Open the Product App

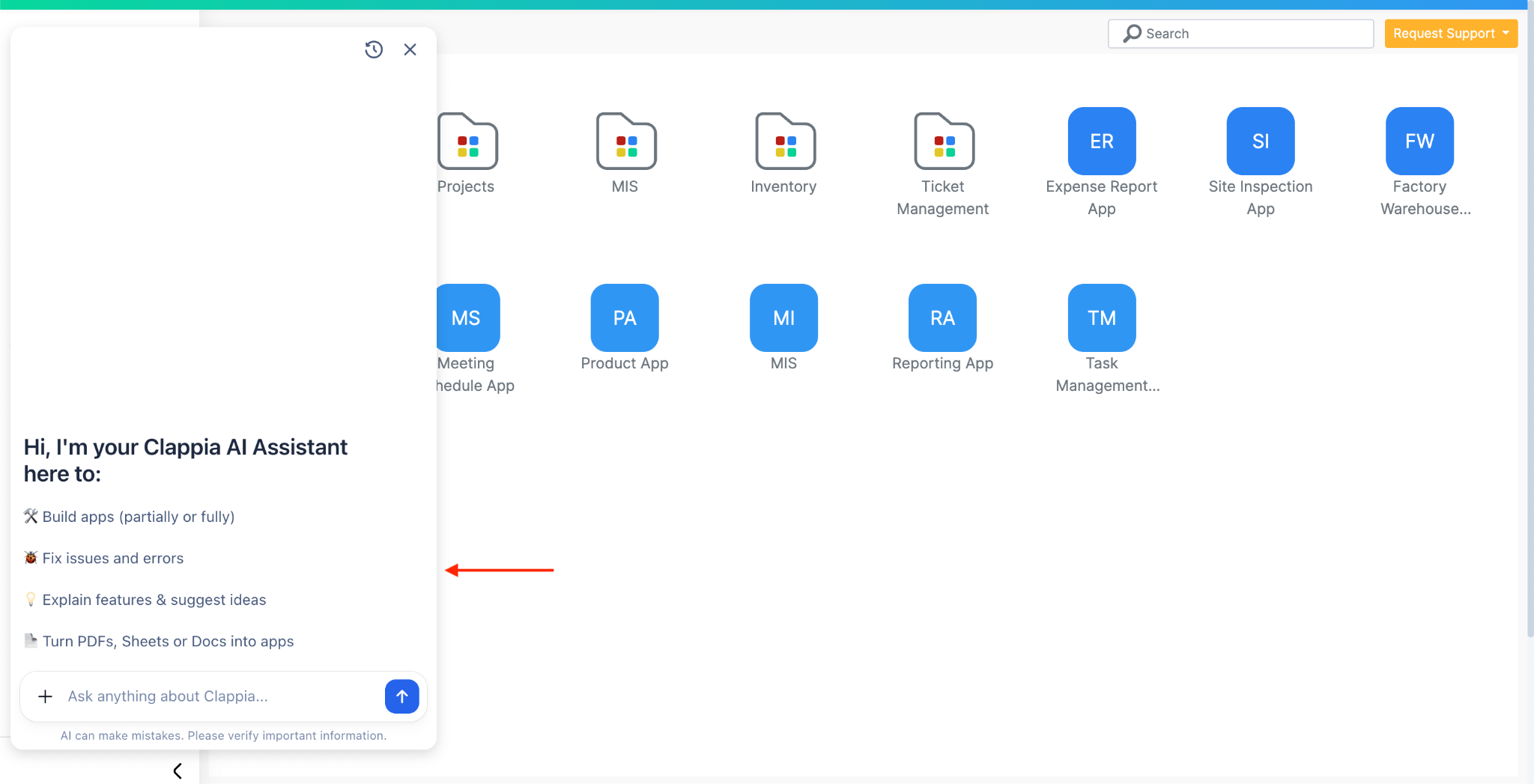[x=624, y=317]
